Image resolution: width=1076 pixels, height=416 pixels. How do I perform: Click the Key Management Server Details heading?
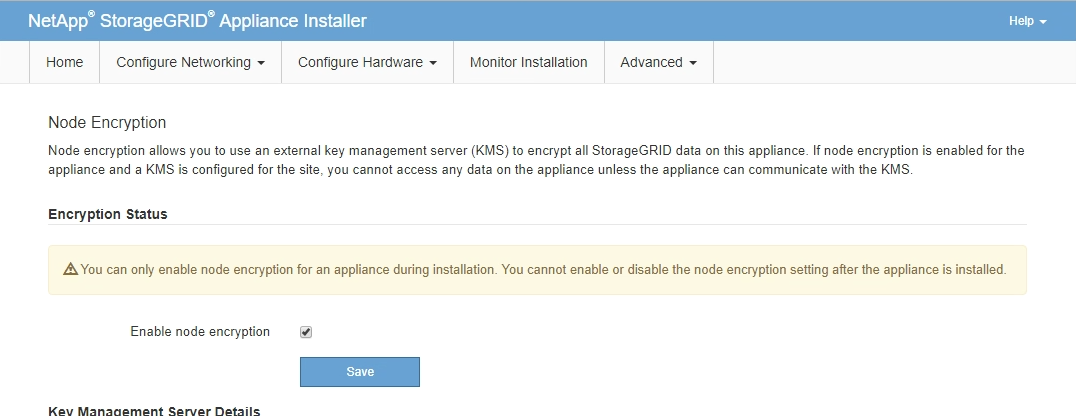(x=154, y=411)
